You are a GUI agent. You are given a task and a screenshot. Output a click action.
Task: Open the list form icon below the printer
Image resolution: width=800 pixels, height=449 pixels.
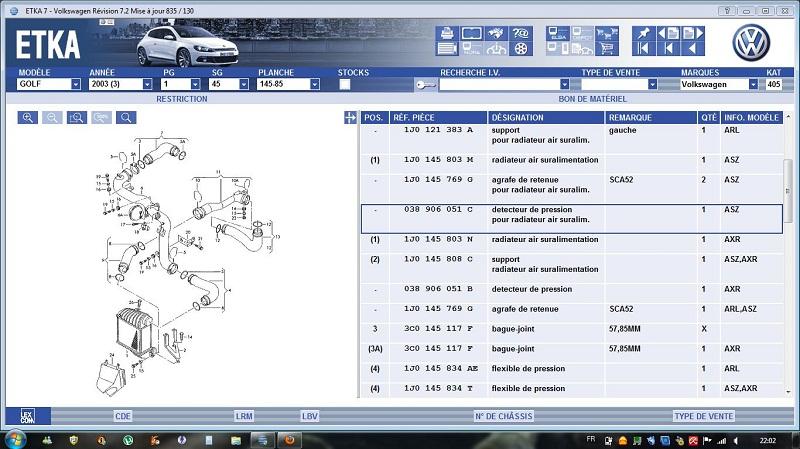click(x=447, y=48)
